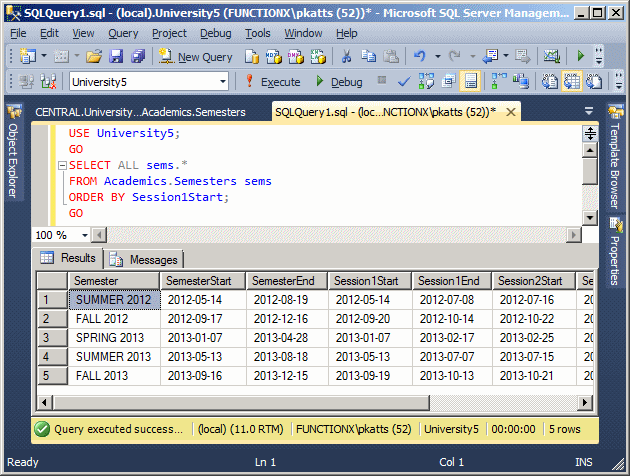Click the Cancel Executing Query stop icon
The image size is (630, 476).
point(382,80)
